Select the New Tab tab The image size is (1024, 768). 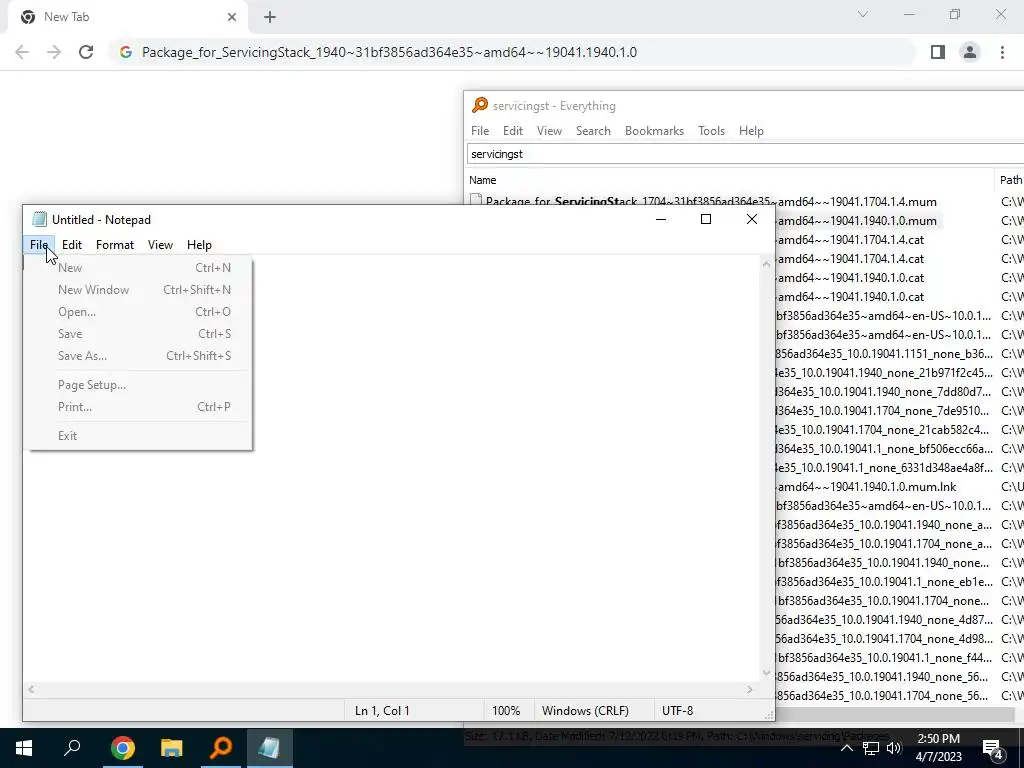point(127,17)
